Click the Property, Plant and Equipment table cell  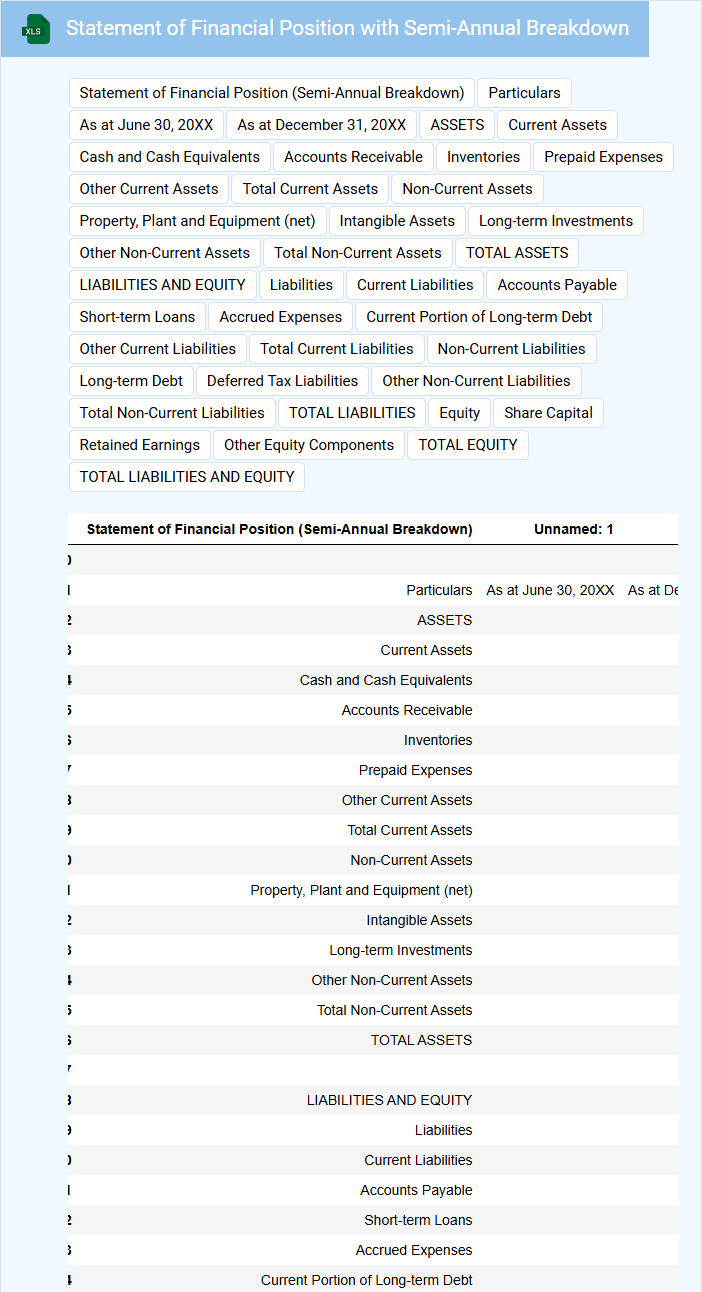pyautogui.click(x=361, y=890)
